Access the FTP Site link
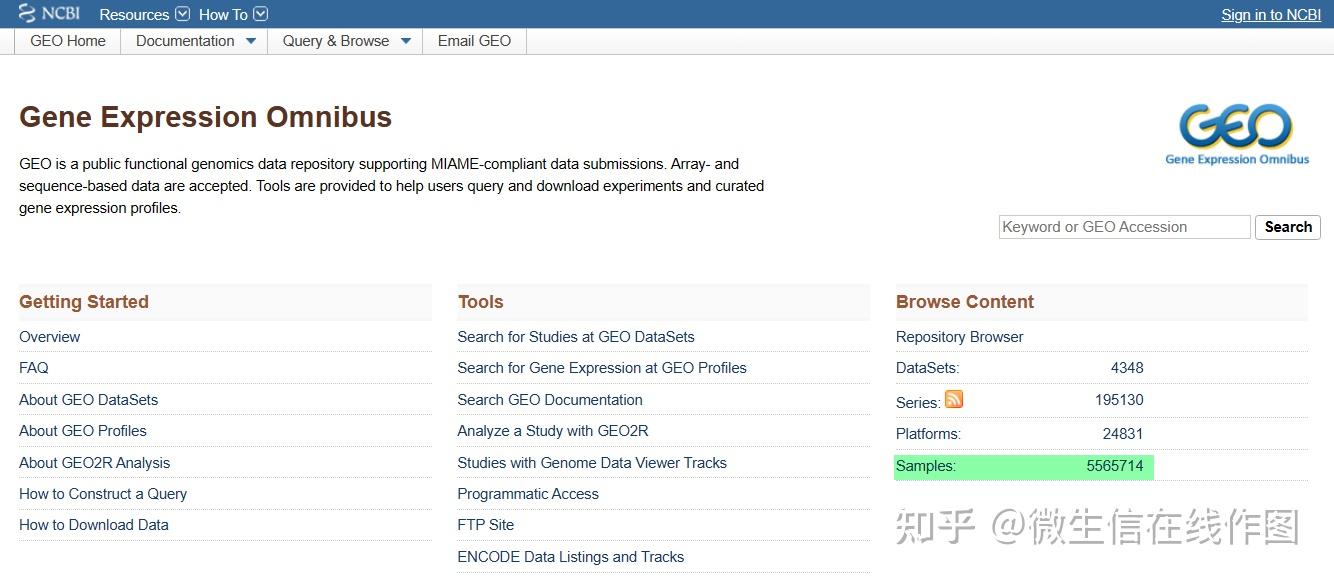 (x=485, y=524)
